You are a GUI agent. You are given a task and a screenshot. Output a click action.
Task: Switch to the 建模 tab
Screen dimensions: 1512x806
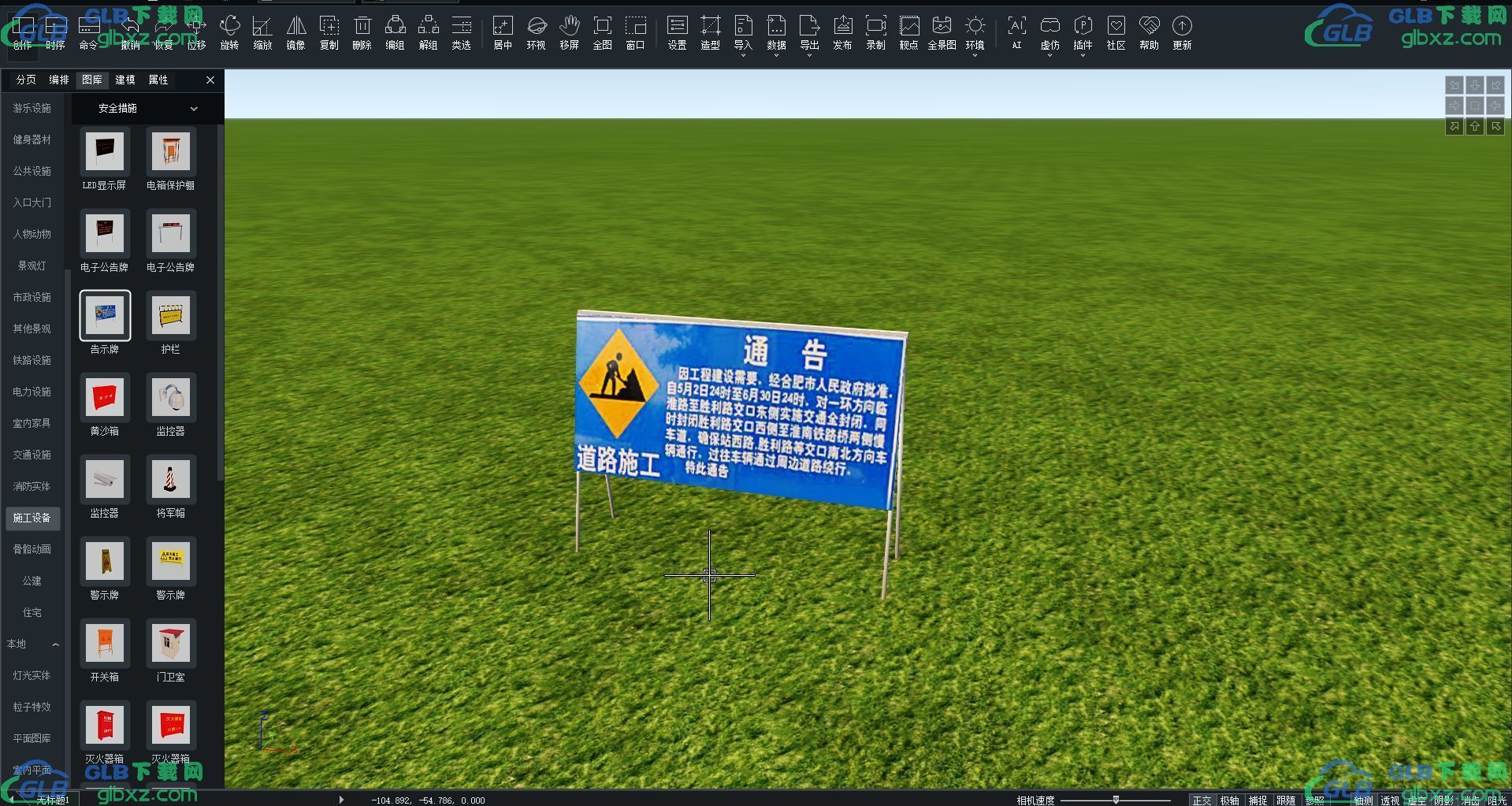[124, 80]
